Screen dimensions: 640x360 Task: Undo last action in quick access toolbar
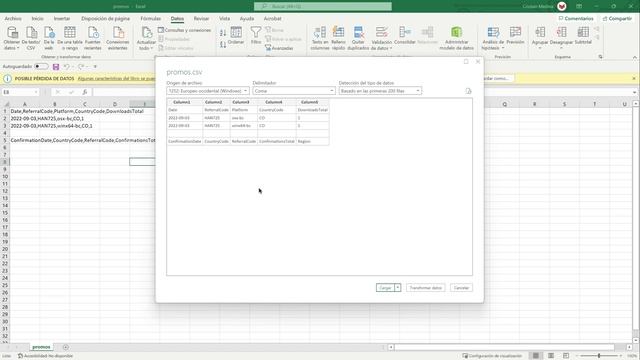(x=67, y=67)
